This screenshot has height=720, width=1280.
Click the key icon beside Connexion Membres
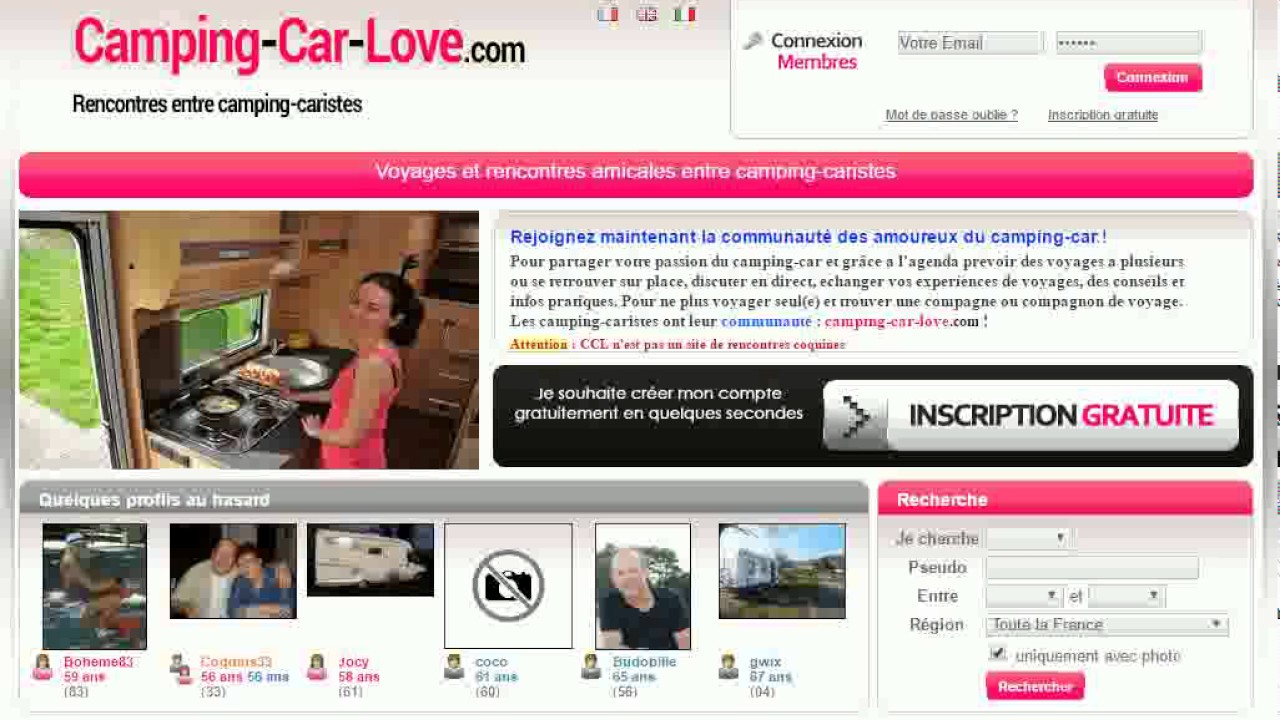click(x=753, y=41)
